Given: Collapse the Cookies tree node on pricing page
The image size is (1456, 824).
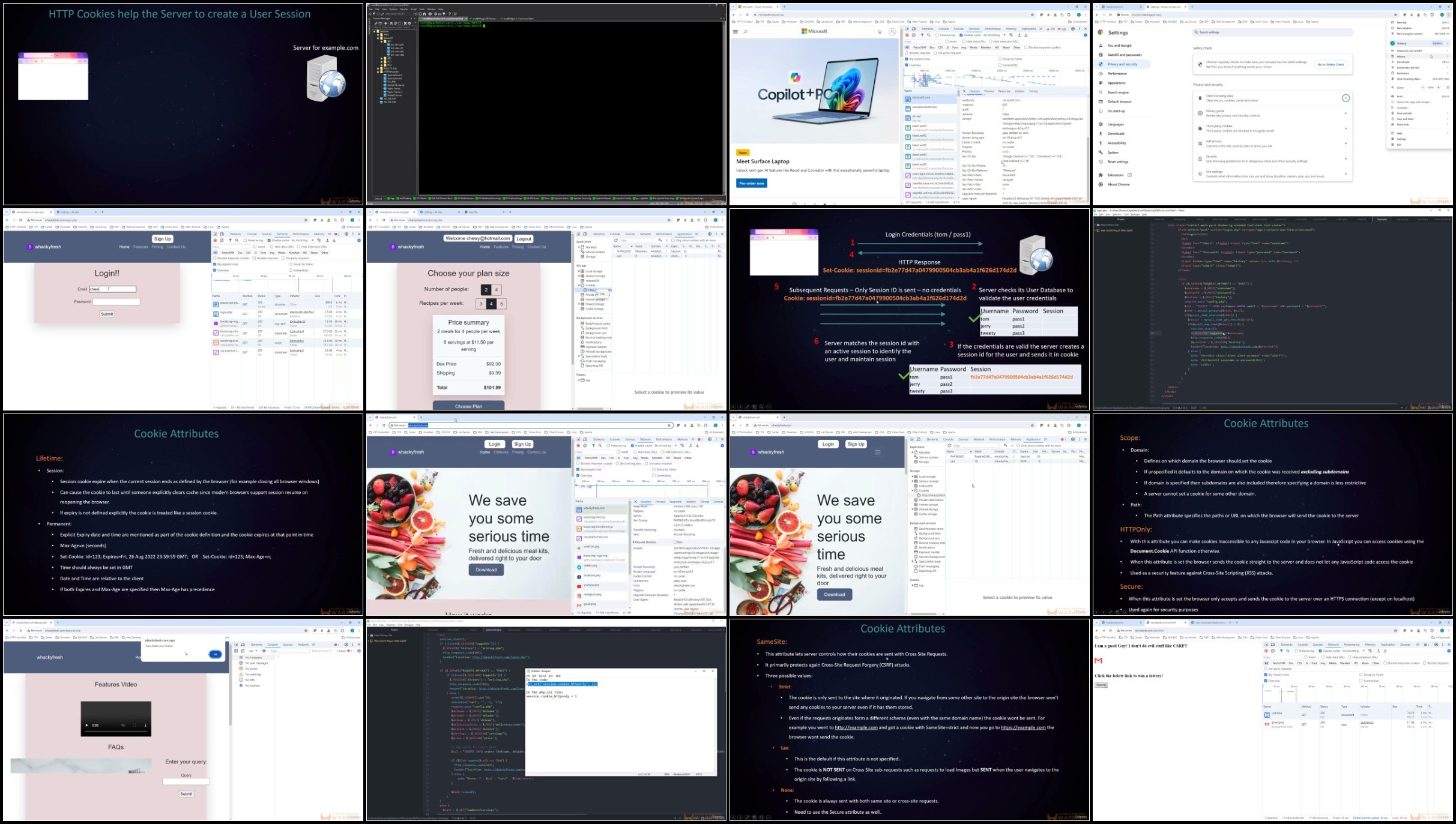Looking at the screenshot, I should (x=579, y=285).
